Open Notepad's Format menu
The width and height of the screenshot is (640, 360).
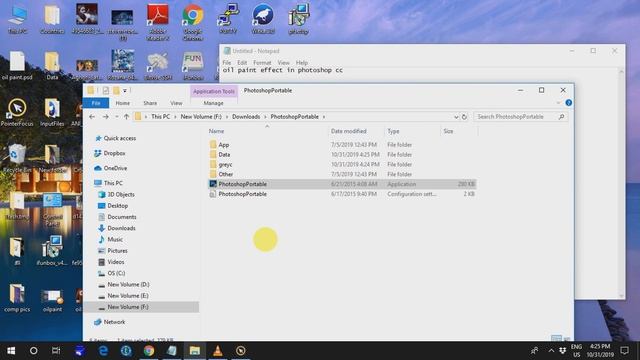click(x=262, y=62)
